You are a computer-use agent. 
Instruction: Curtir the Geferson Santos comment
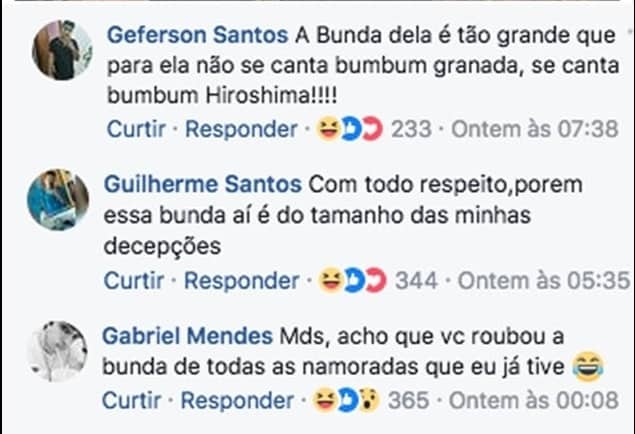click(x=136, y=129)
